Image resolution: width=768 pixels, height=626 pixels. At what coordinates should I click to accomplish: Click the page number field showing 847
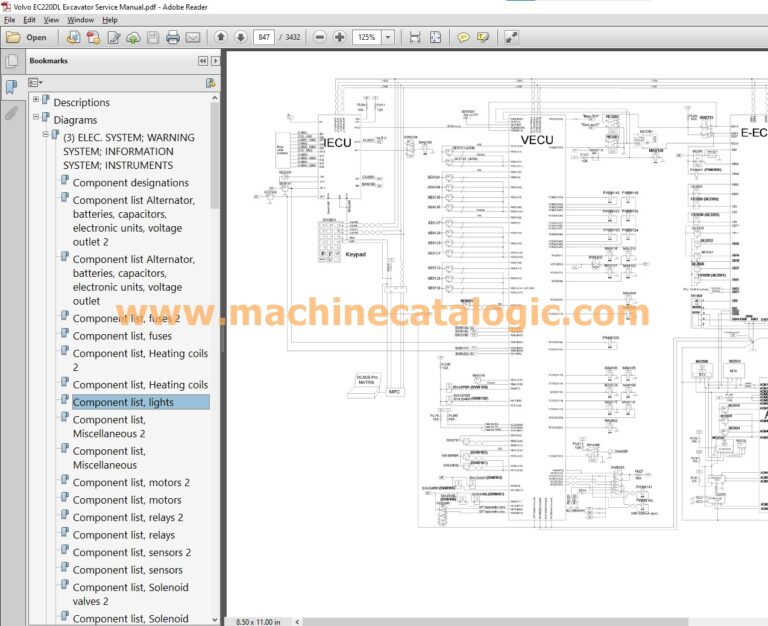[x=264, y=37]
